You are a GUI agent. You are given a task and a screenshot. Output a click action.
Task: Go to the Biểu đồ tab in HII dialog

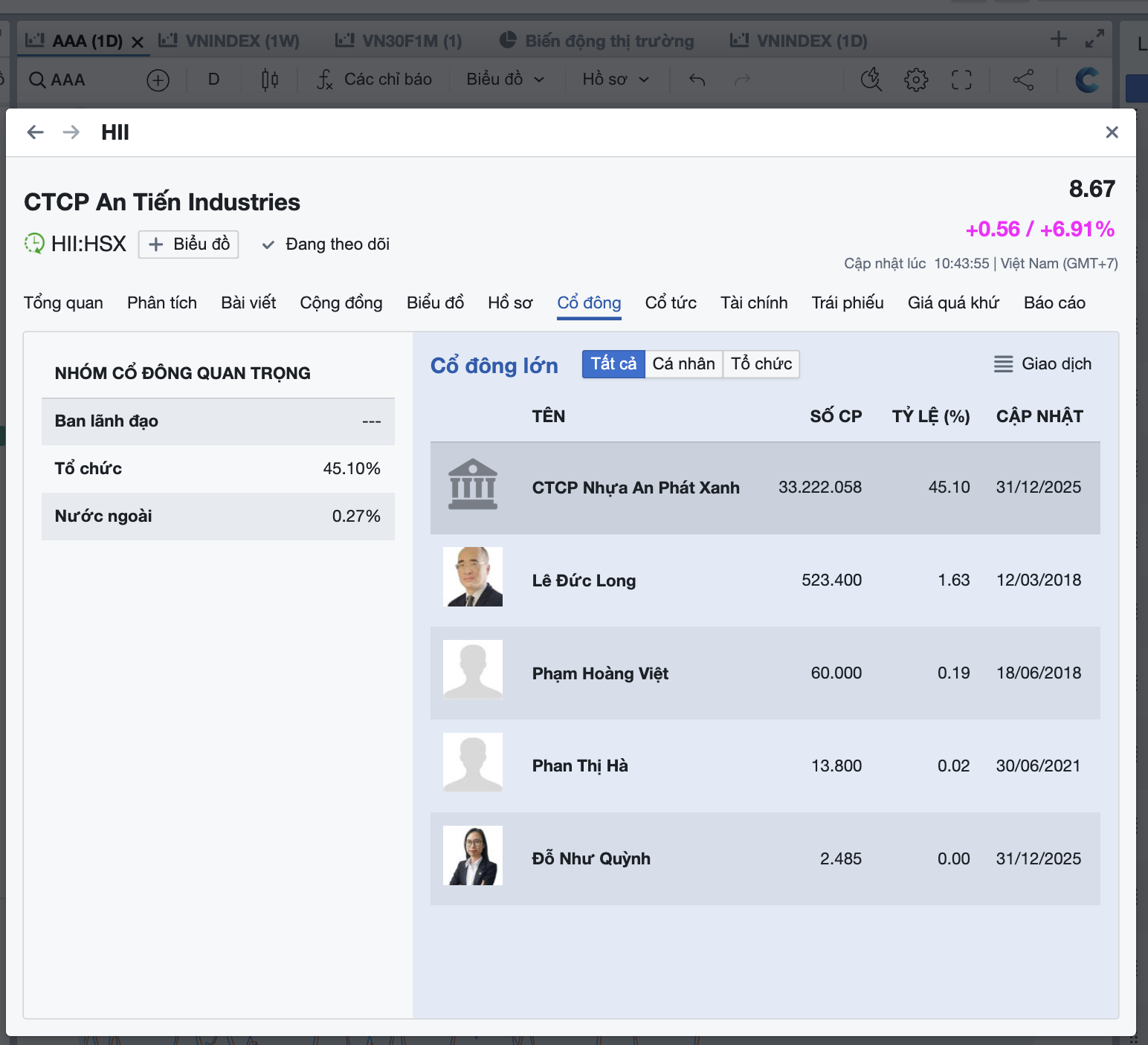[x=435, y=303]
